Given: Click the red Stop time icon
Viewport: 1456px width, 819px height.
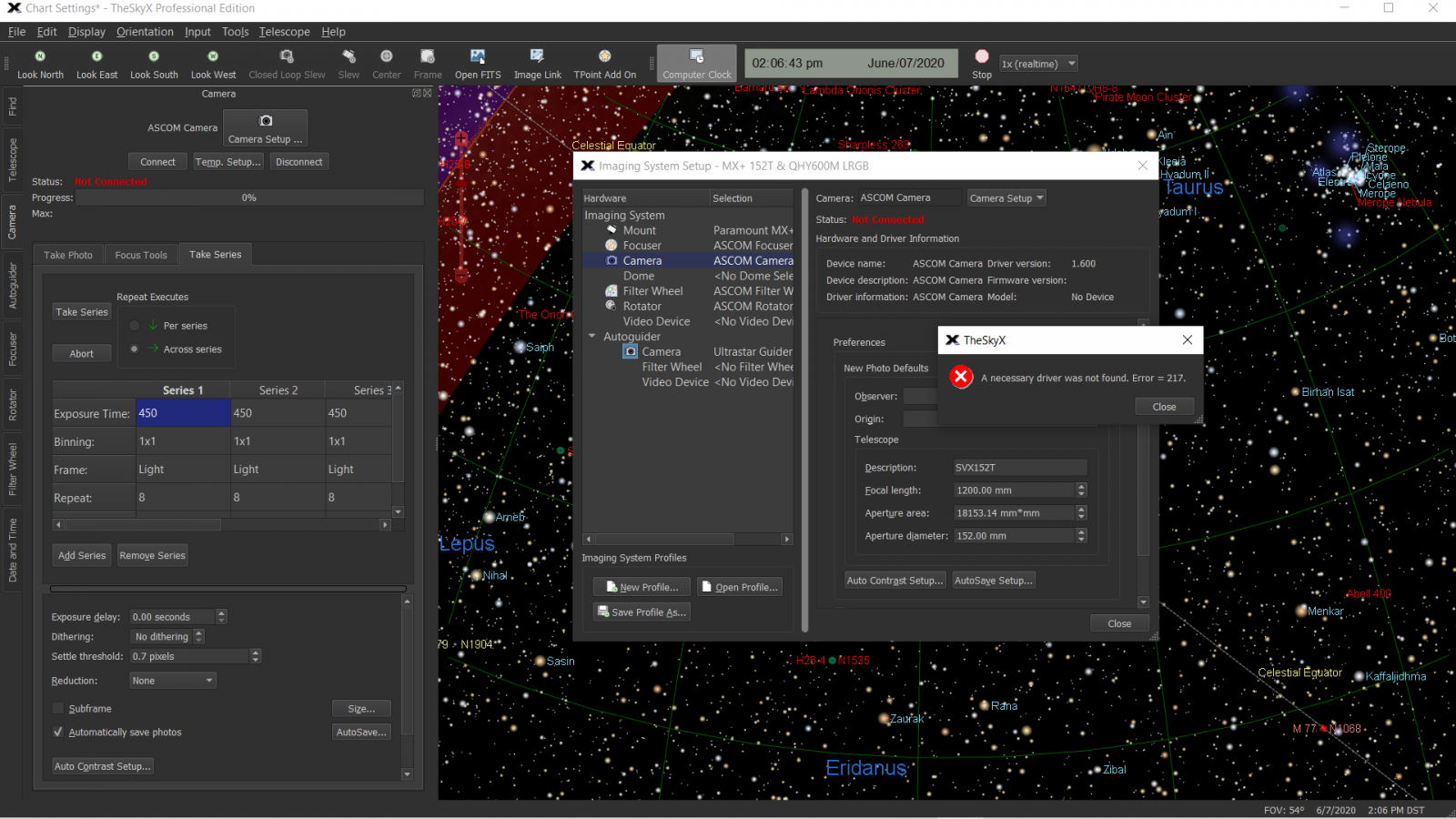Looking at the screenshot, I should [x=982, y=56].
